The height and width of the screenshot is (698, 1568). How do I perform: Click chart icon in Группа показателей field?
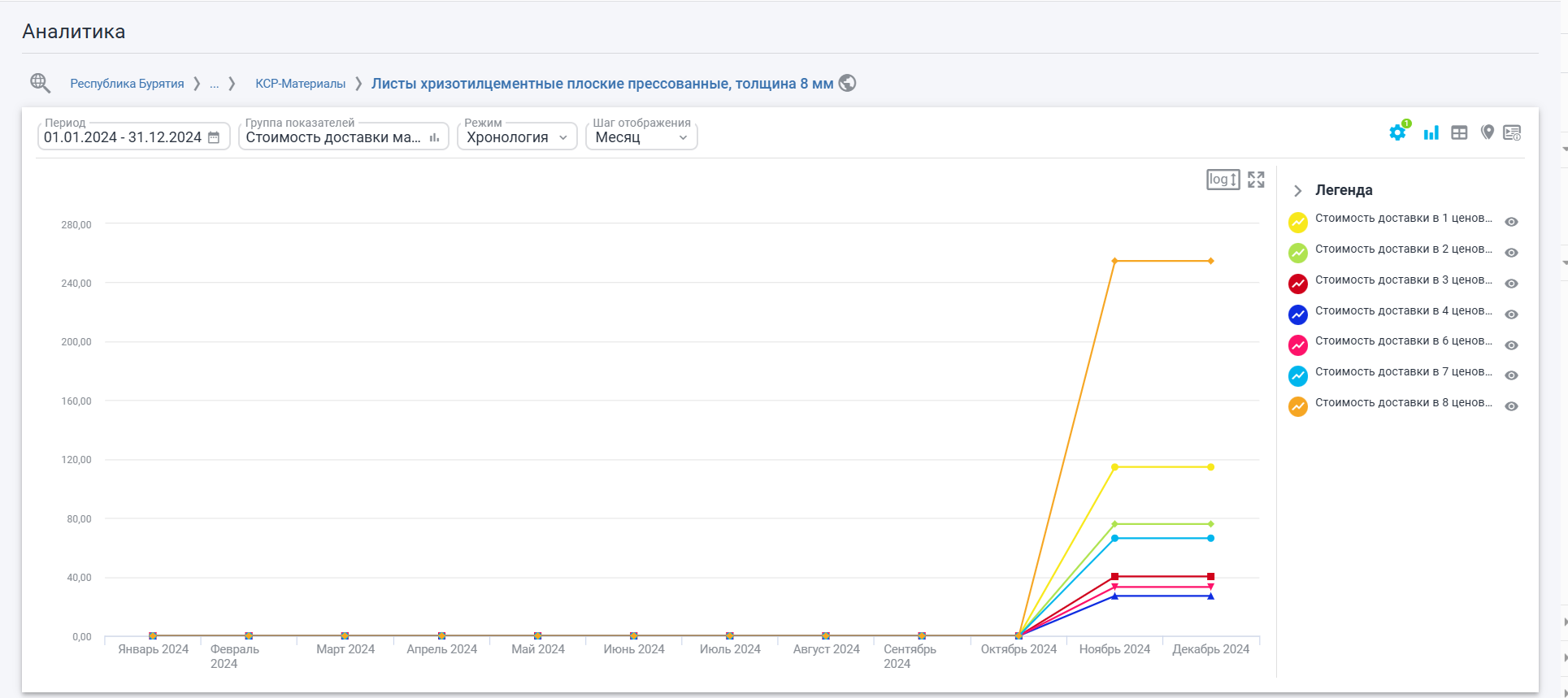[434, 137]
